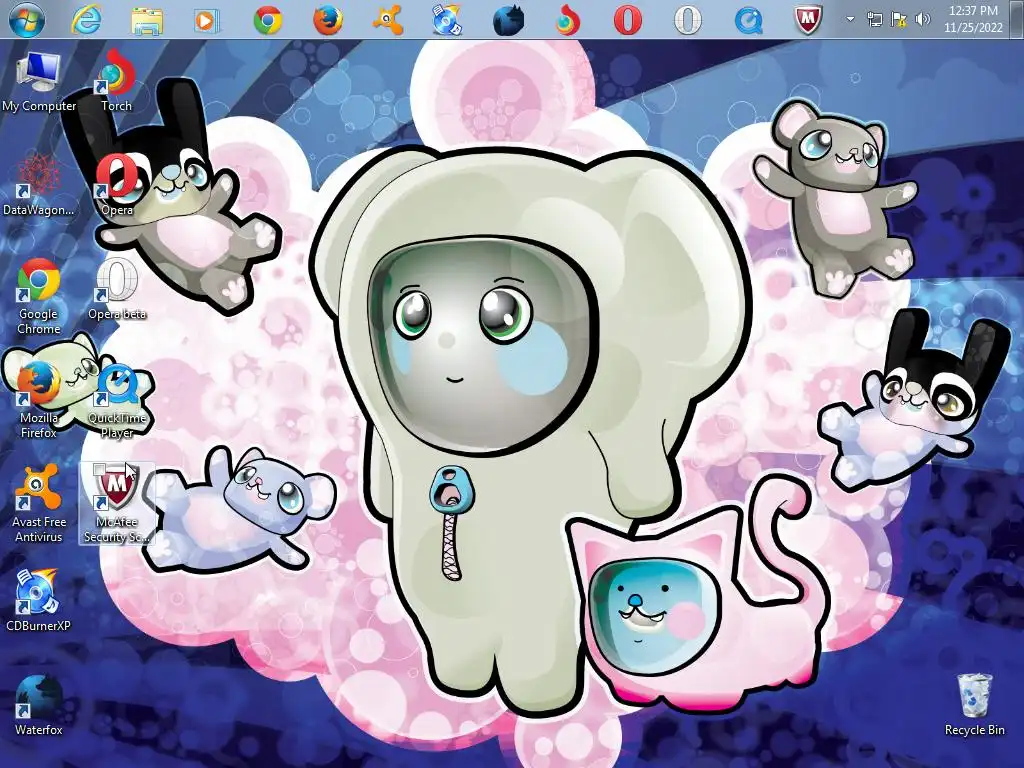Select the Avast Free Antivirus shortcut
The height and width of the screenshot is (768, 1024).
point(39,504)
